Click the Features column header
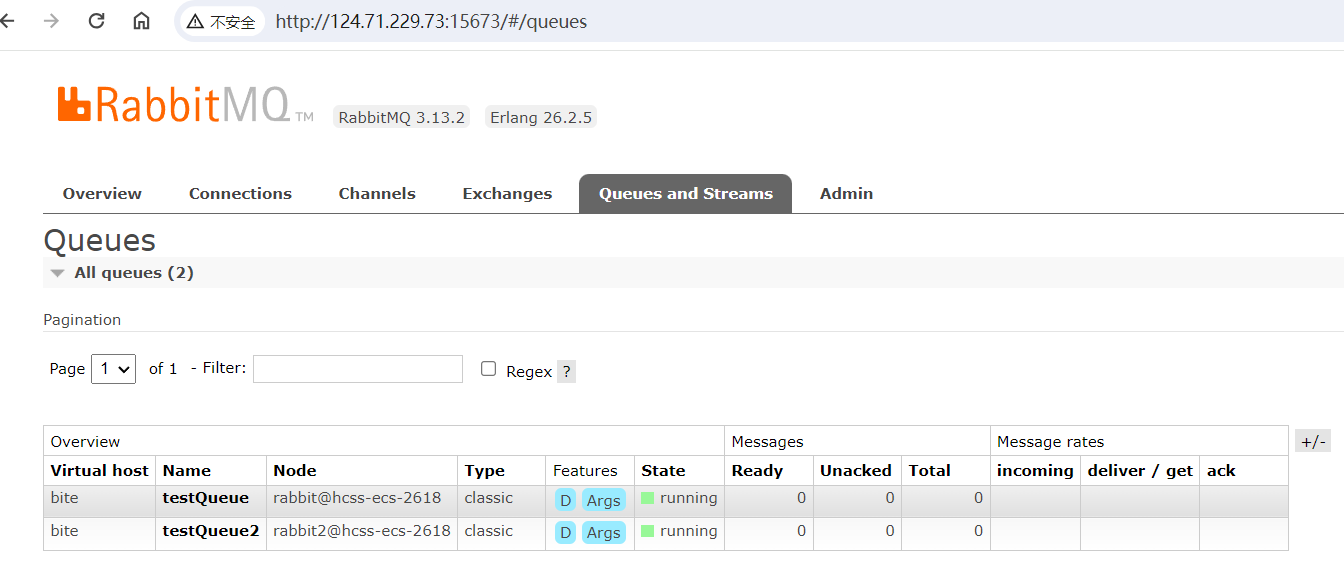Viewport: 1344px width, 563px height. [x=585, y=471]
